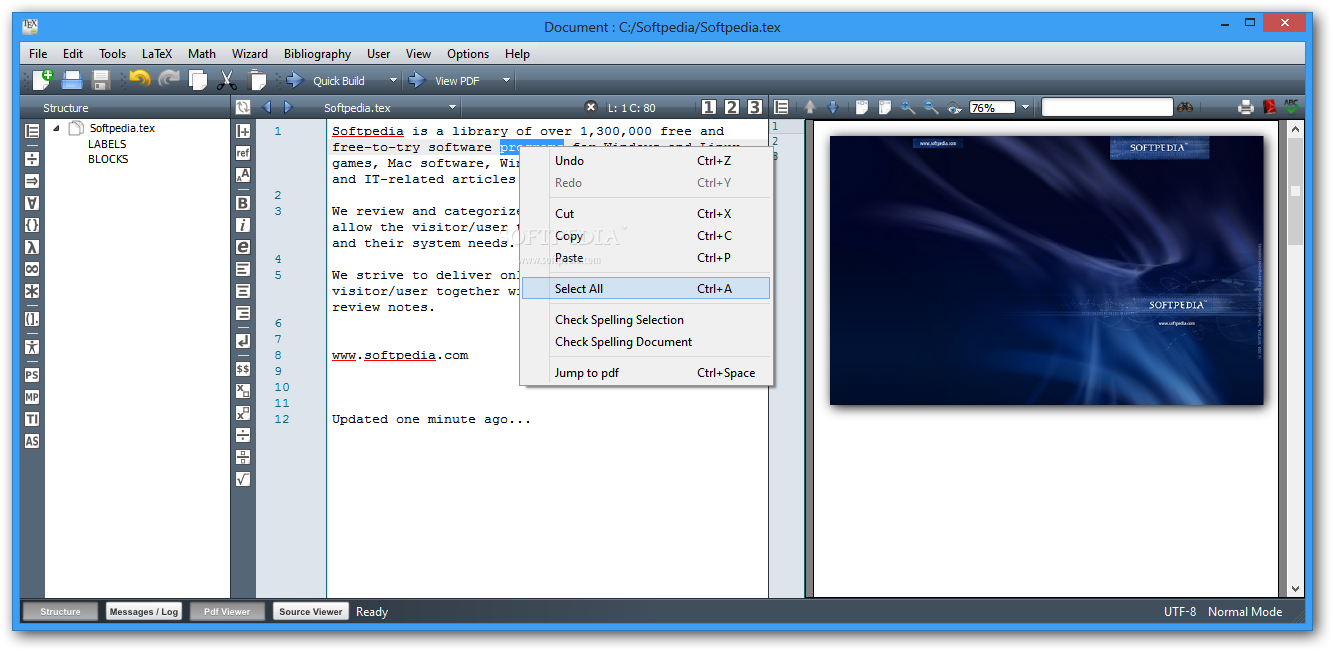
Task: Go to bookmark 2 button
Action: [x=732, y=107]
